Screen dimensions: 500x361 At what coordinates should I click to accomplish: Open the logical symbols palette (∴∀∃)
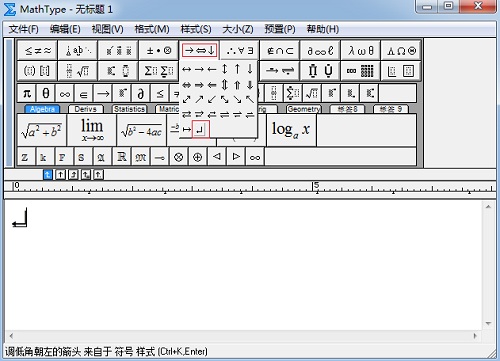coord(240,51)
